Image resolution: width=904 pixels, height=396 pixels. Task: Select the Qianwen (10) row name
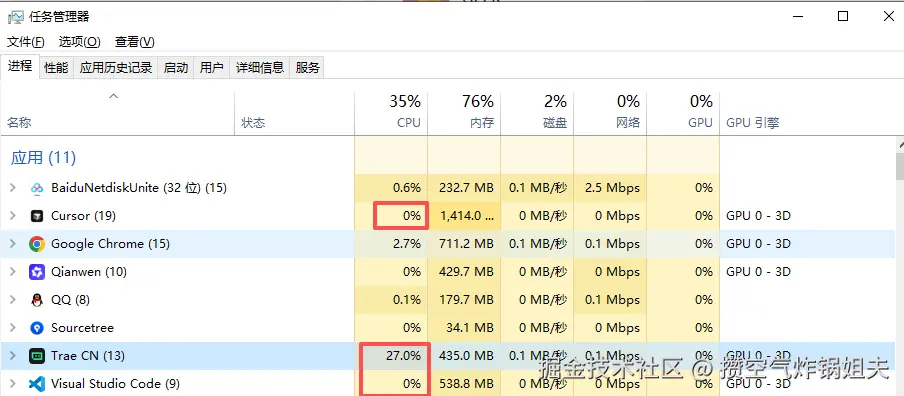(89, 272)
